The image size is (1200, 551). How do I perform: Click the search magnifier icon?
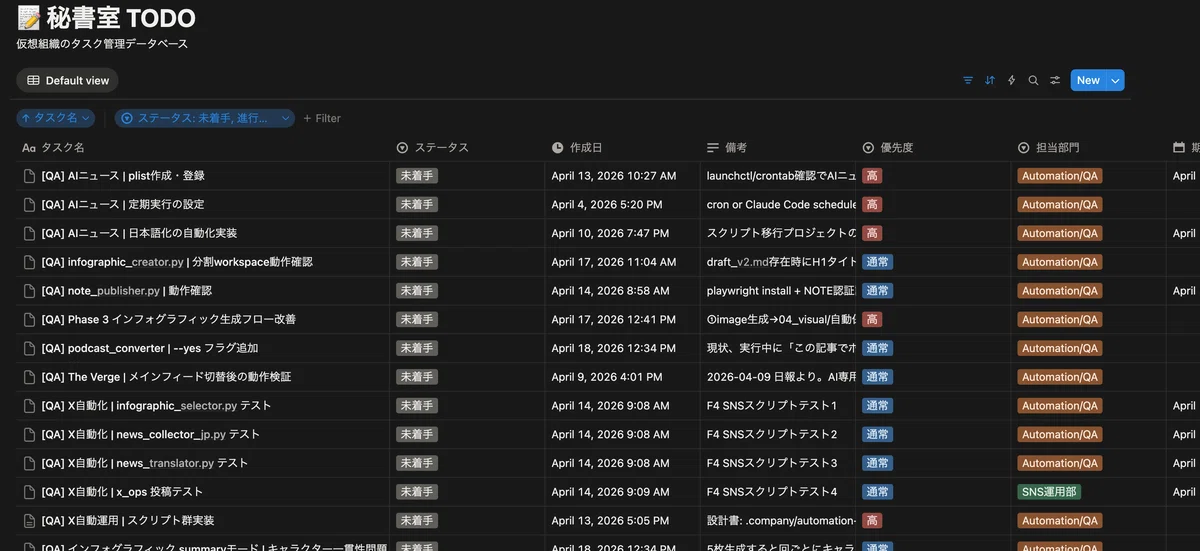click(1033, 80)
